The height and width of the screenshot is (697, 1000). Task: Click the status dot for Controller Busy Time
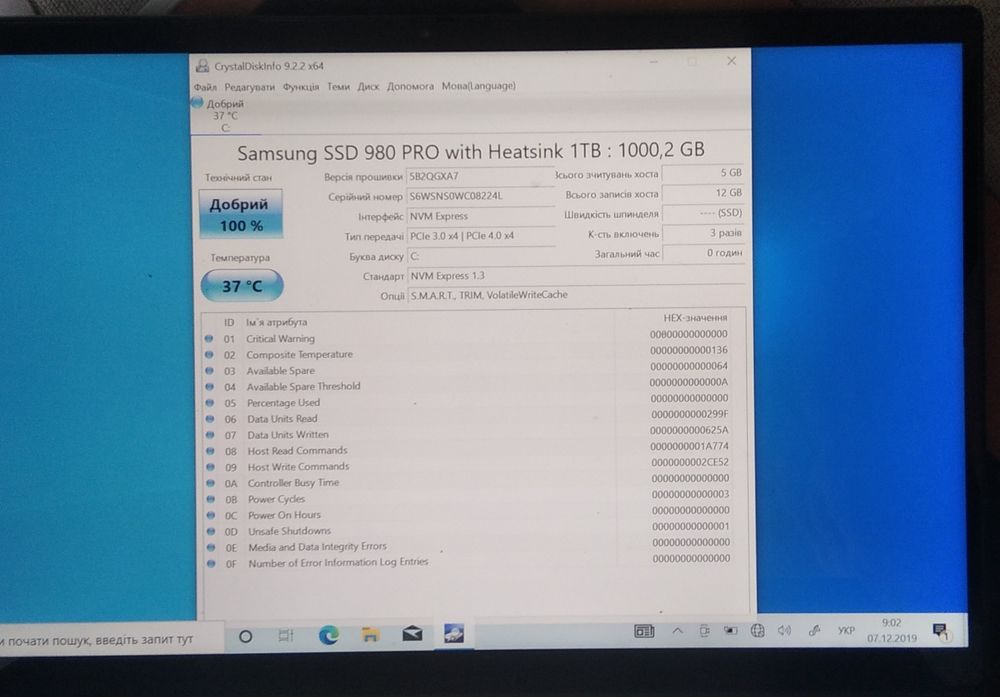pos(210,483)
